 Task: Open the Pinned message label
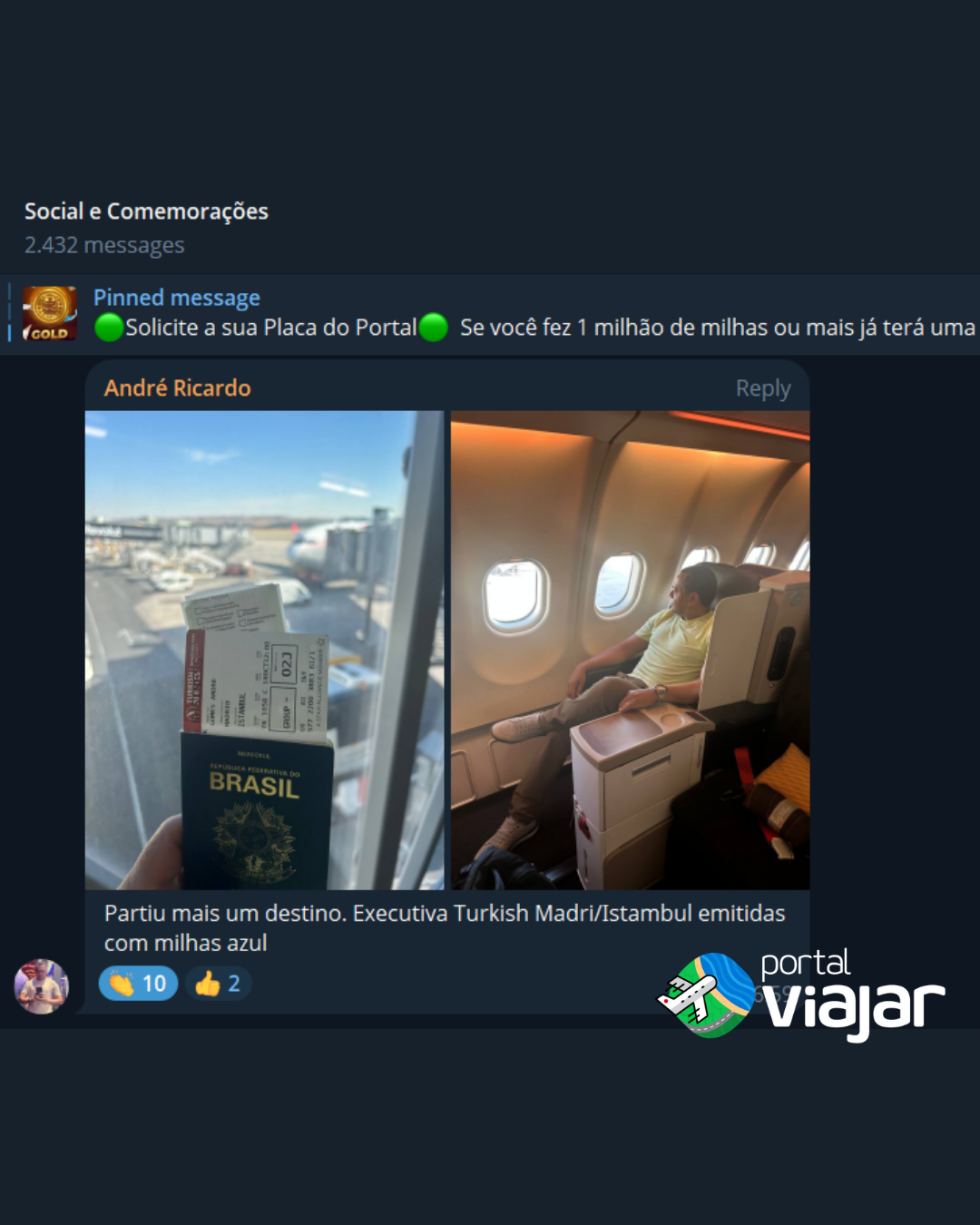pos(177,298)
